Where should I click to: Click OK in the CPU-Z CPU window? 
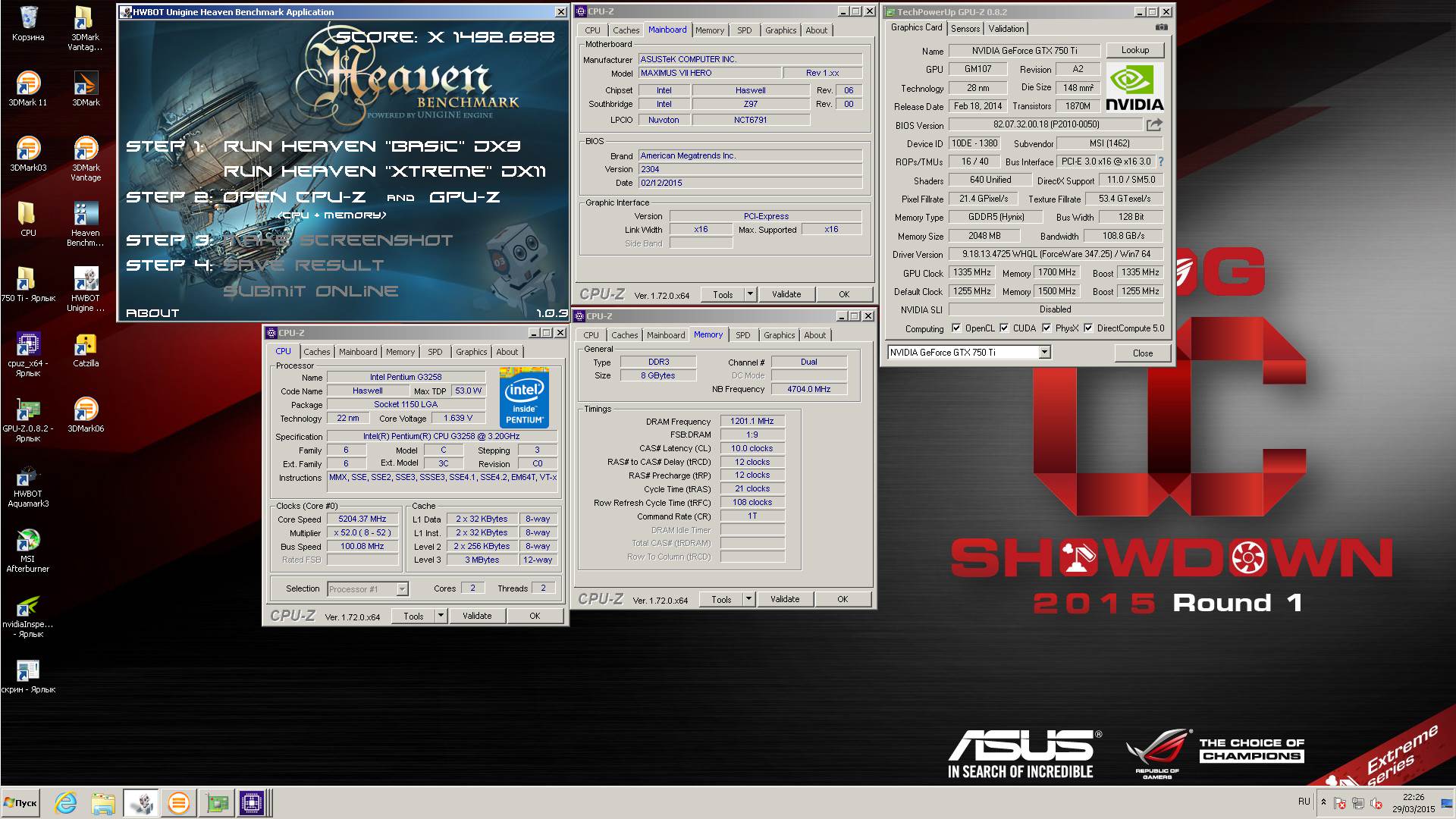[x=535, y=616]
